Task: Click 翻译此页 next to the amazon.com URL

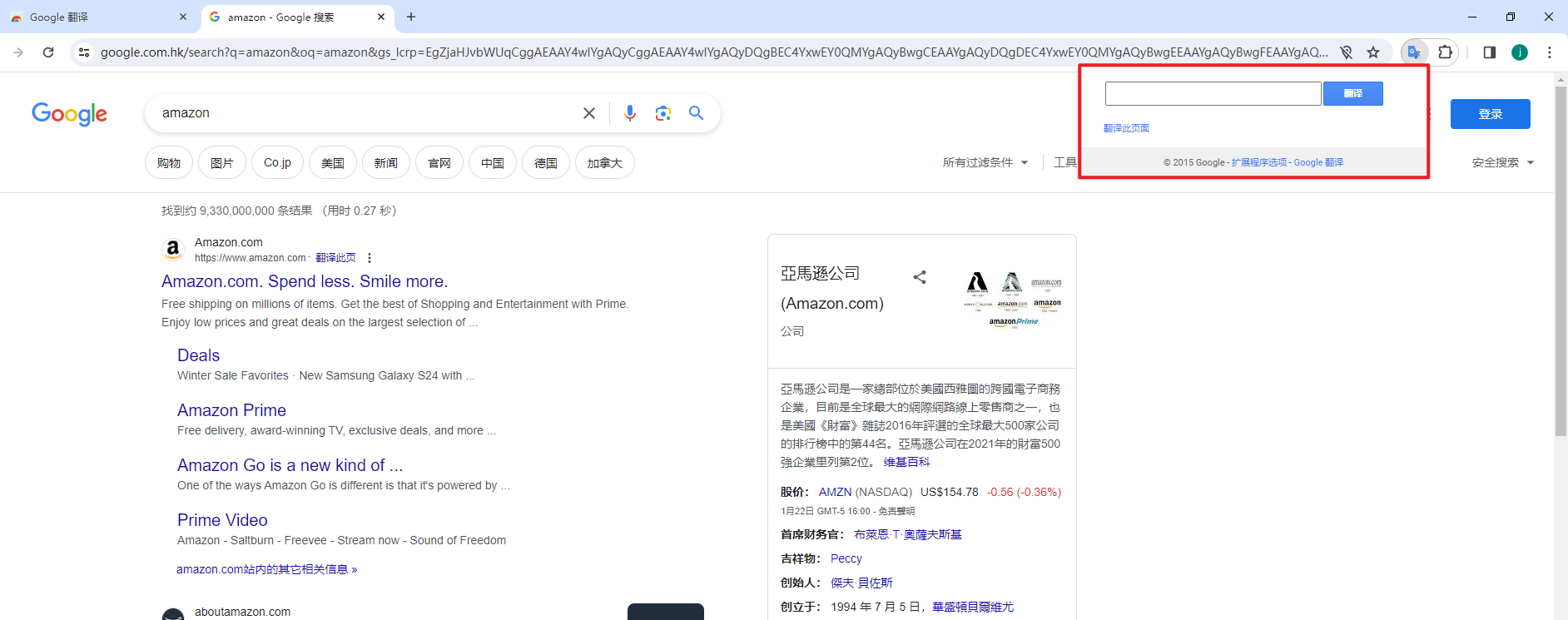Action: [335, 258]
